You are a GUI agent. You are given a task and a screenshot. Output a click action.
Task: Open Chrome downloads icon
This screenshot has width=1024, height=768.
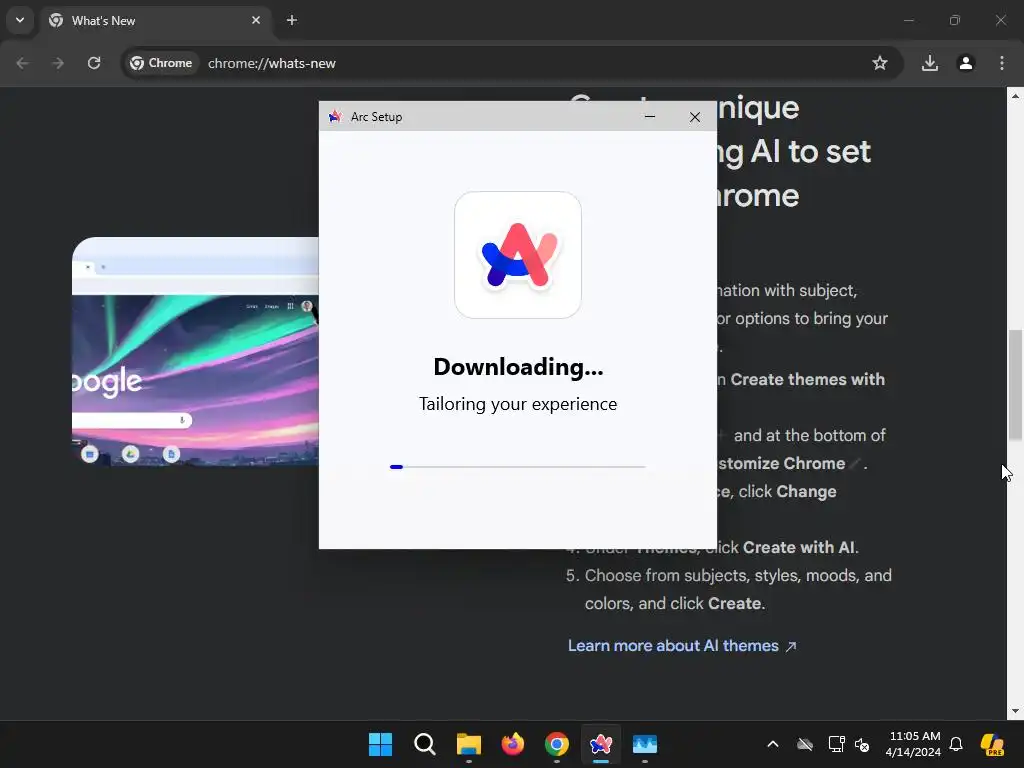[x=930, y=63]
